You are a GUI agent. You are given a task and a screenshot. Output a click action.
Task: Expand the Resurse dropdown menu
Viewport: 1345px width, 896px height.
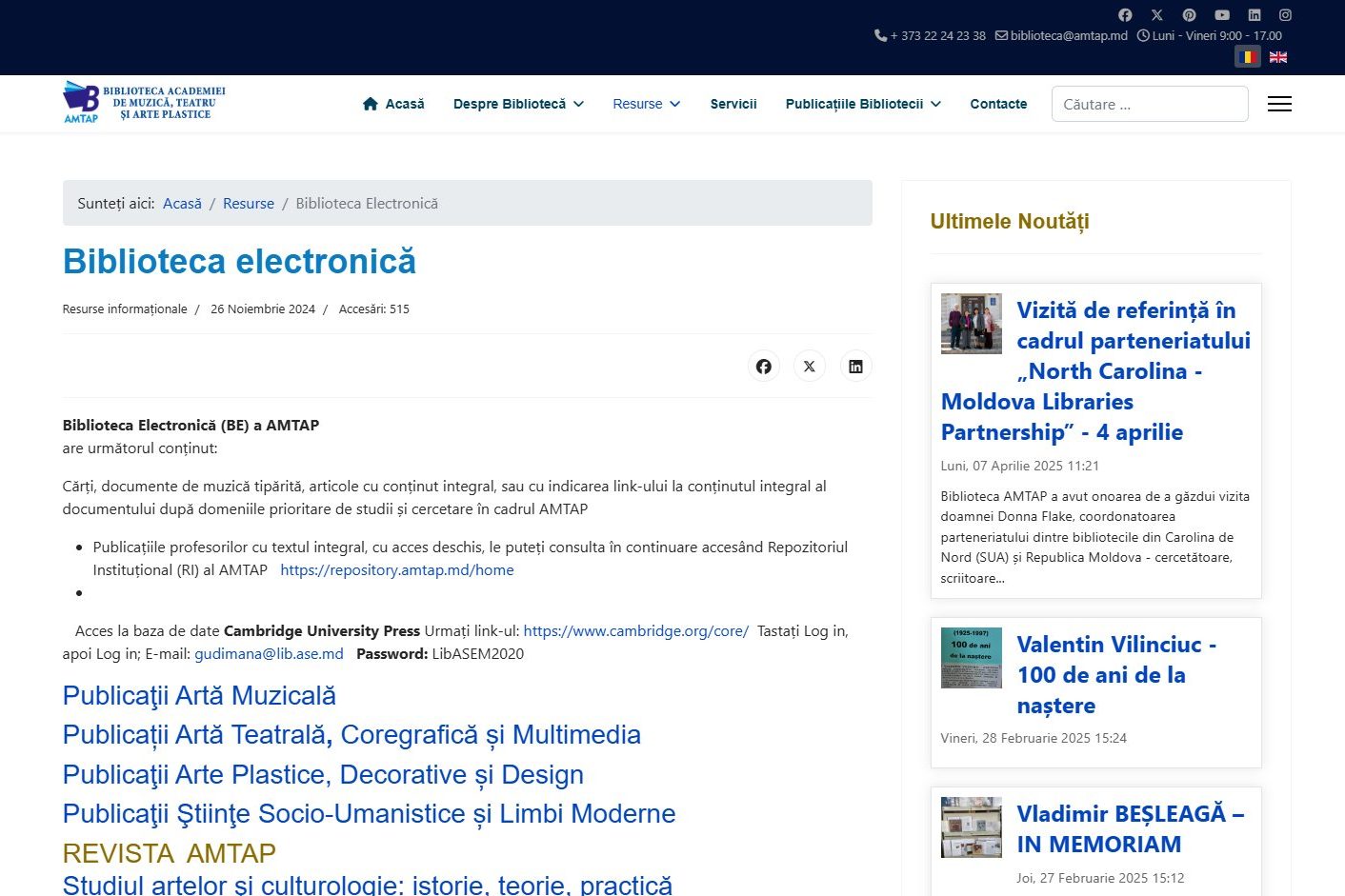(646, 104)
